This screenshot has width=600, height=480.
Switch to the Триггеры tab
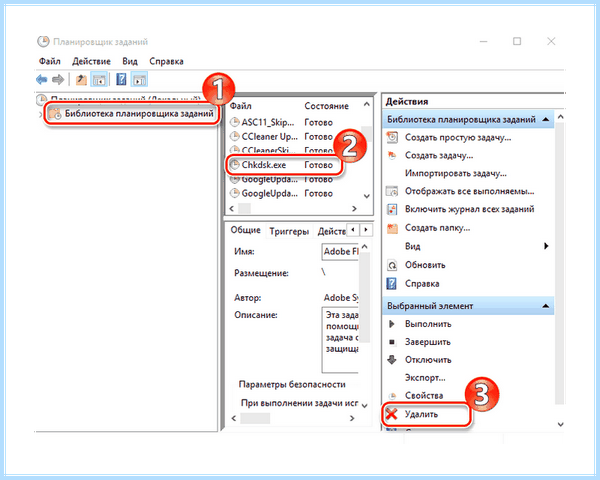[289, 231]
